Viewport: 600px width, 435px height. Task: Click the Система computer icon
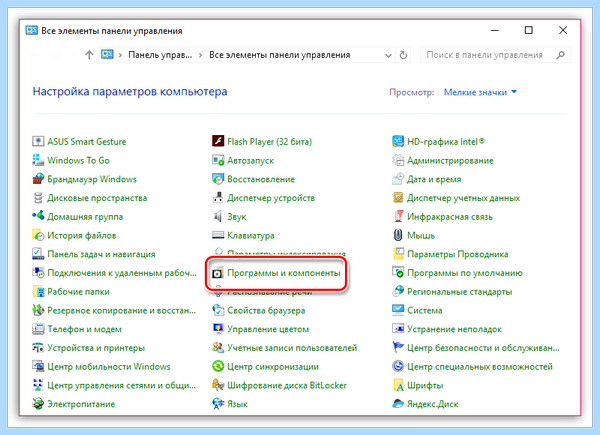pyautogui.click(x=398, y=310)
